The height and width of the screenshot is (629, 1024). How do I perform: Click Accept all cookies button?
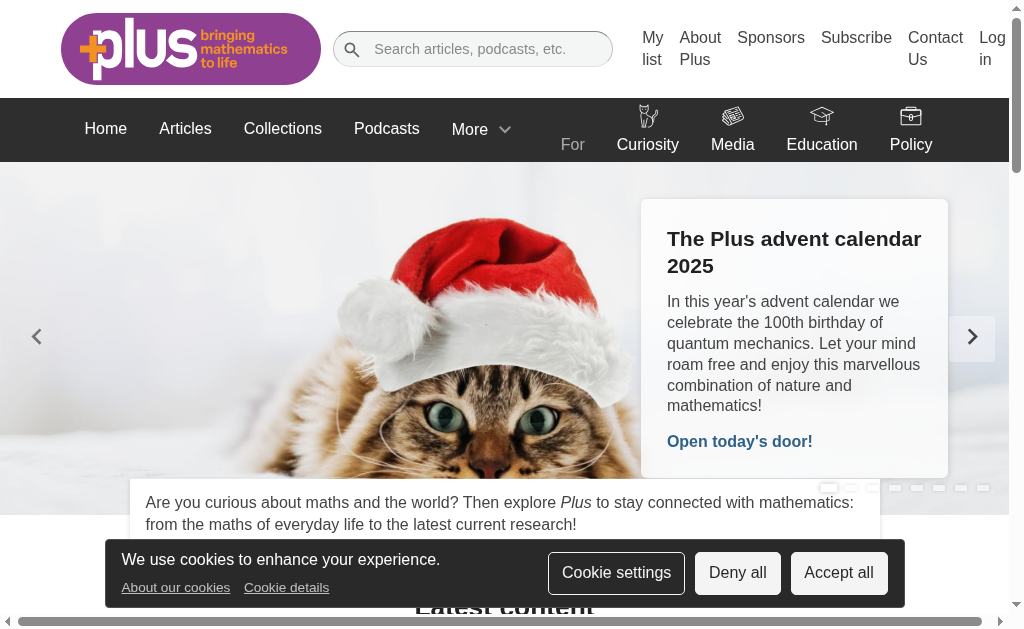coord(839,573)
